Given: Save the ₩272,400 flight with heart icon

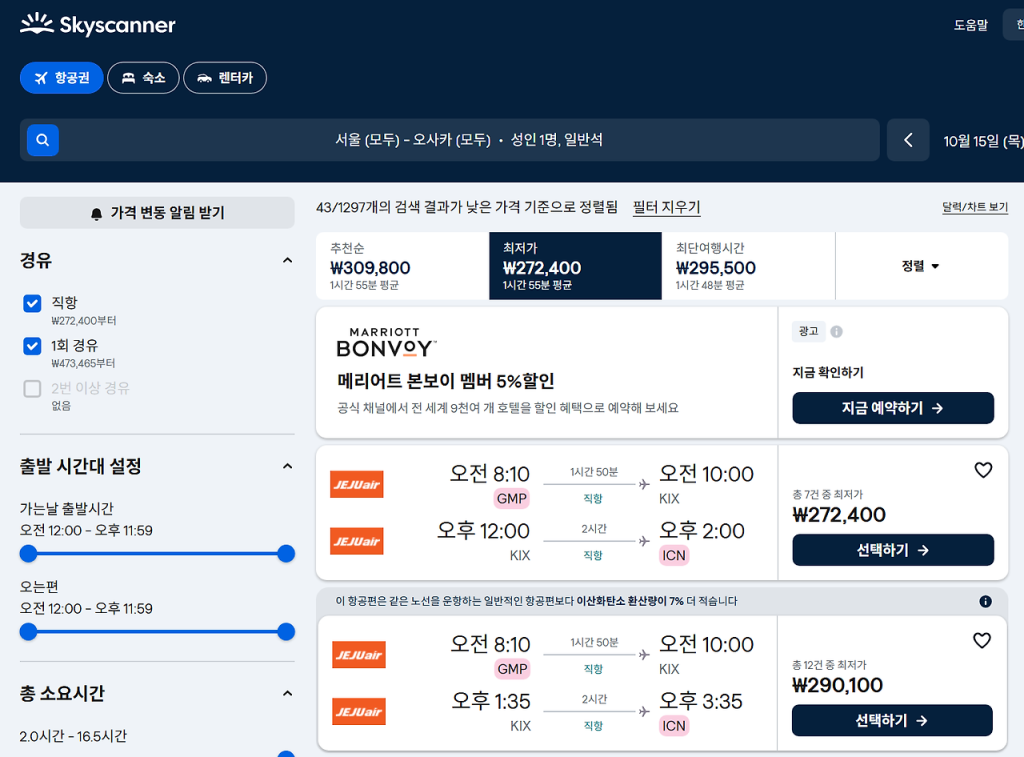Looking at the screenshot, I should 983,470.
